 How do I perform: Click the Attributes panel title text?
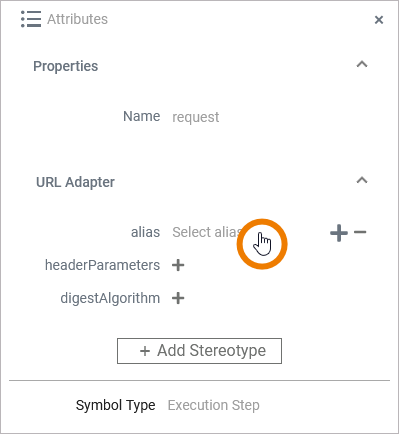[x=77, y=19]
